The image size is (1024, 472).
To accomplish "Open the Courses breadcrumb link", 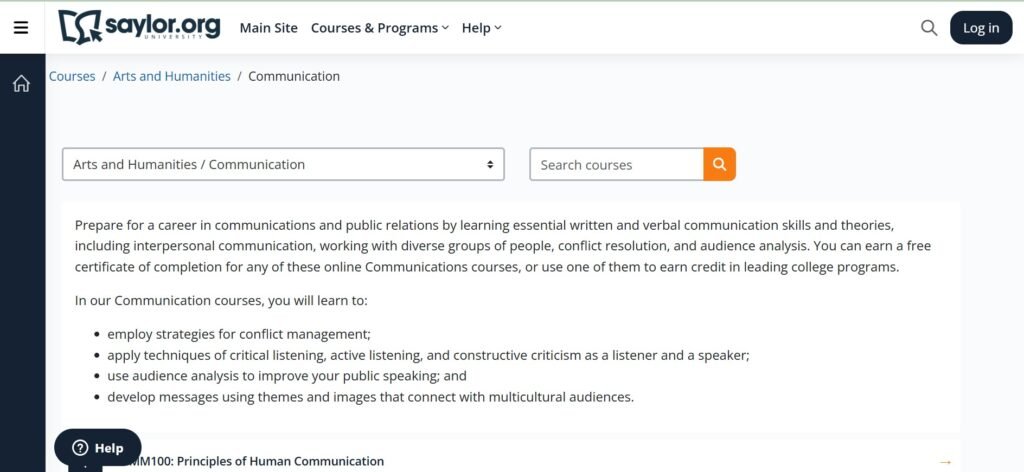I will click(x=72, y=76).
